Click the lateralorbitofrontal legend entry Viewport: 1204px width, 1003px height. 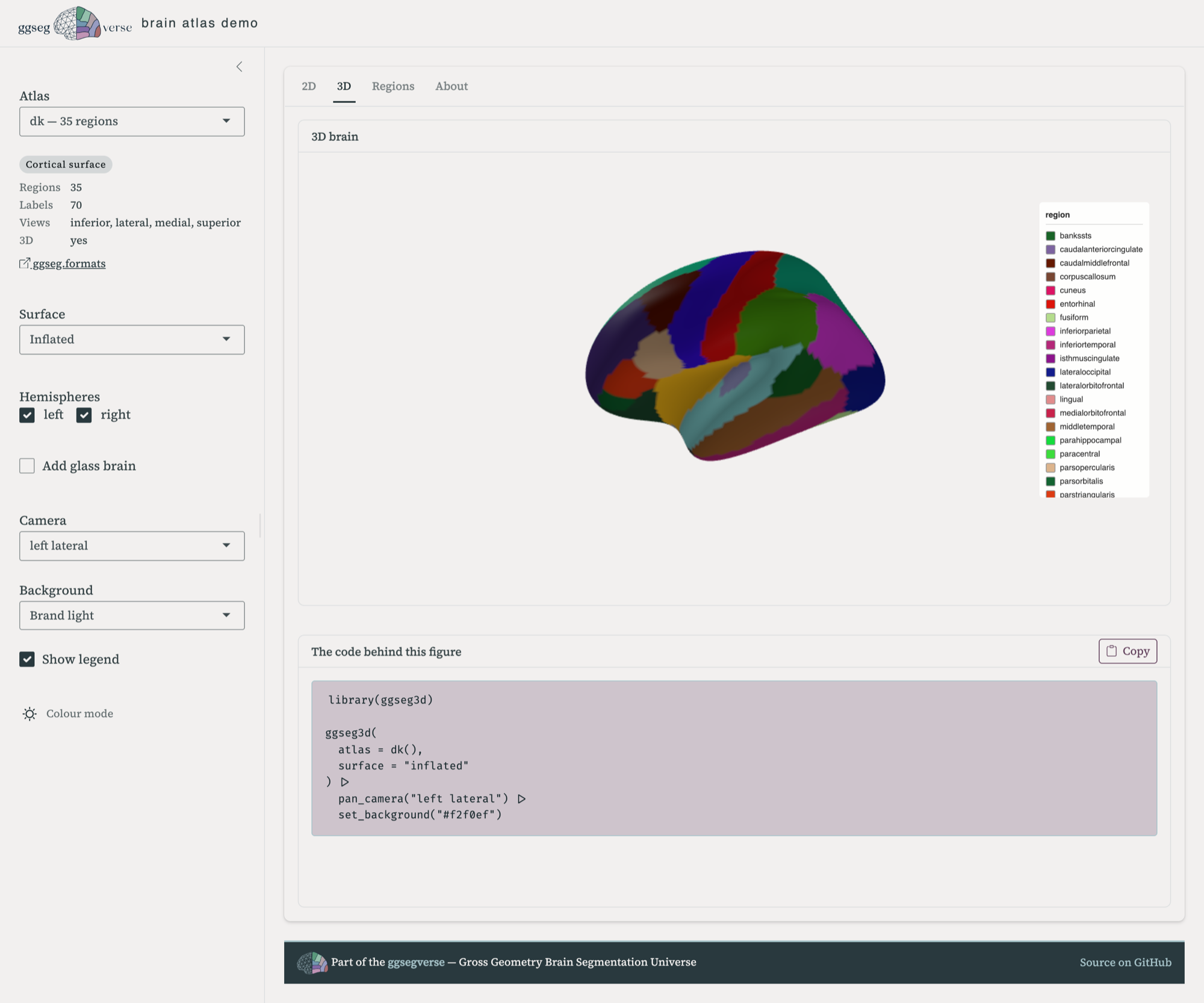1085,386
